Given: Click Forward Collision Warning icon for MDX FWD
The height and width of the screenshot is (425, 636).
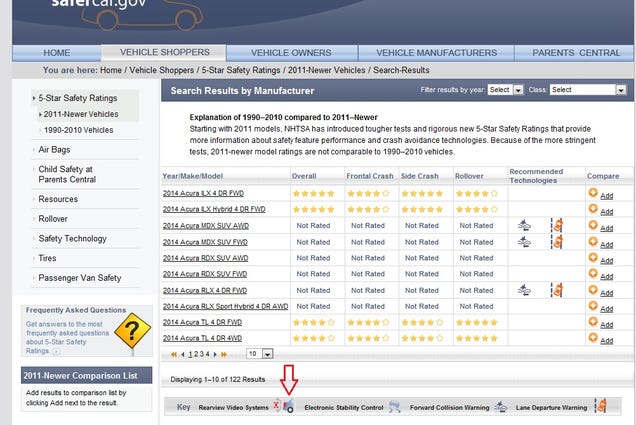Looking at the screenshot, I should tap(524, 242).
